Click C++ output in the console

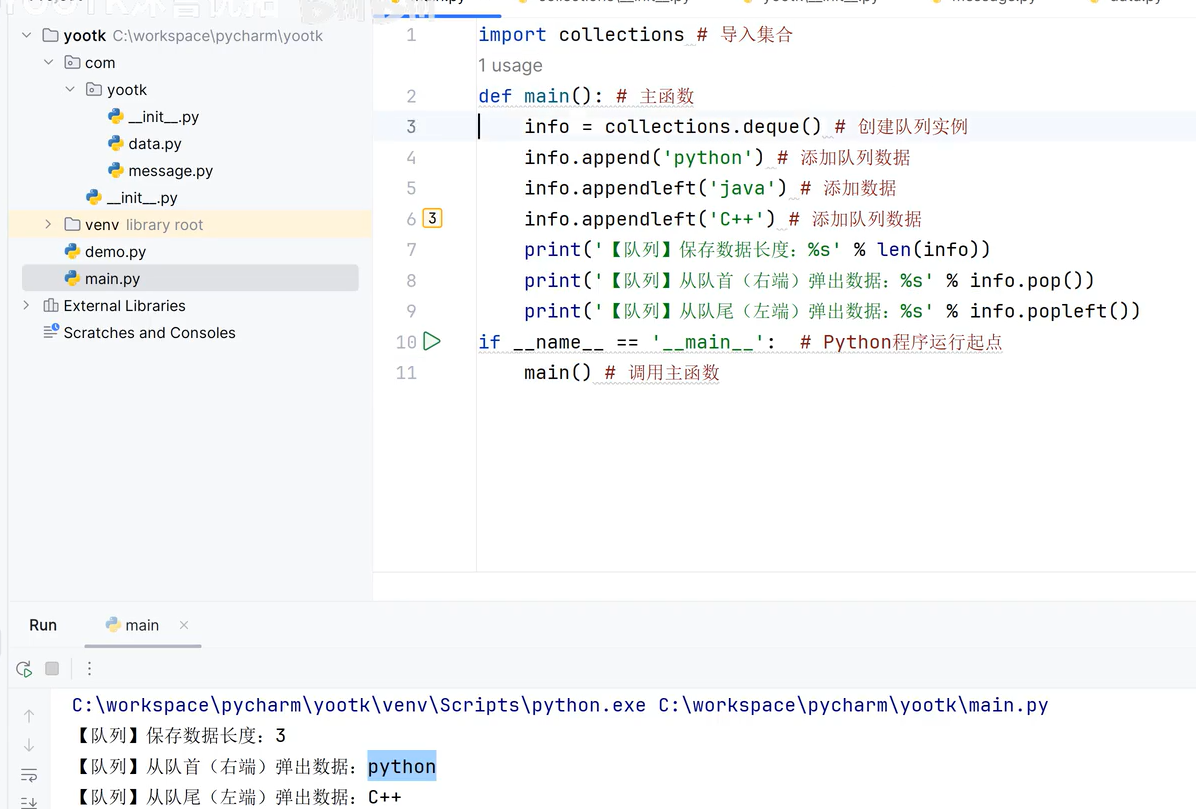384,798
